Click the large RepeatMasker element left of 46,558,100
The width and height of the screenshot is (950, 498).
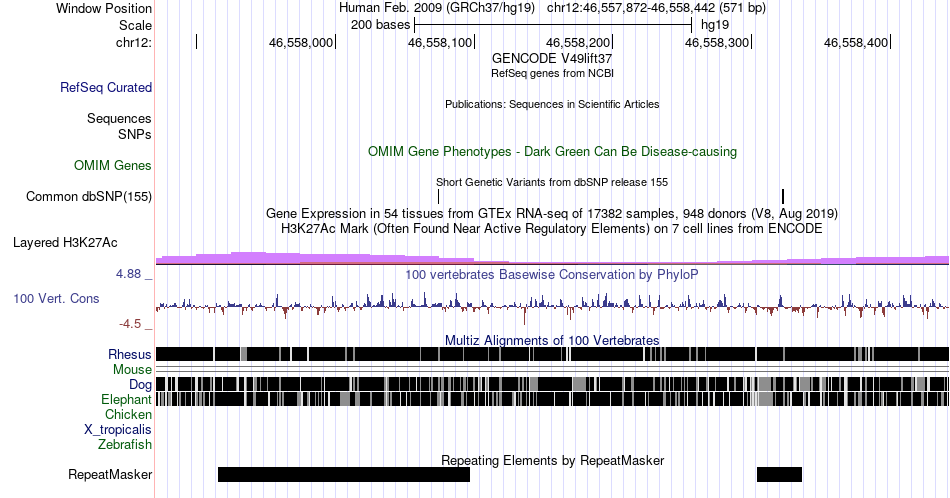tap(344, 474)
